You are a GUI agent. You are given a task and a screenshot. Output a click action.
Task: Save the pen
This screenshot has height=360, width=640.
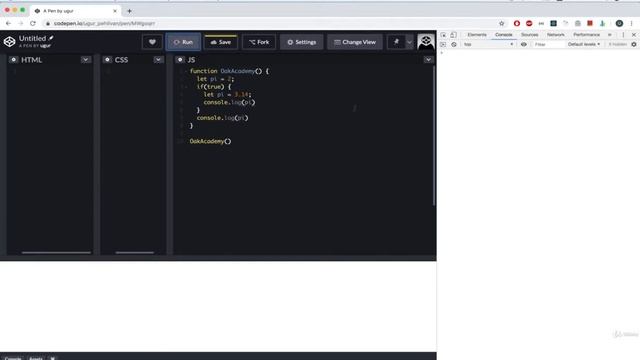click(221, 42)
